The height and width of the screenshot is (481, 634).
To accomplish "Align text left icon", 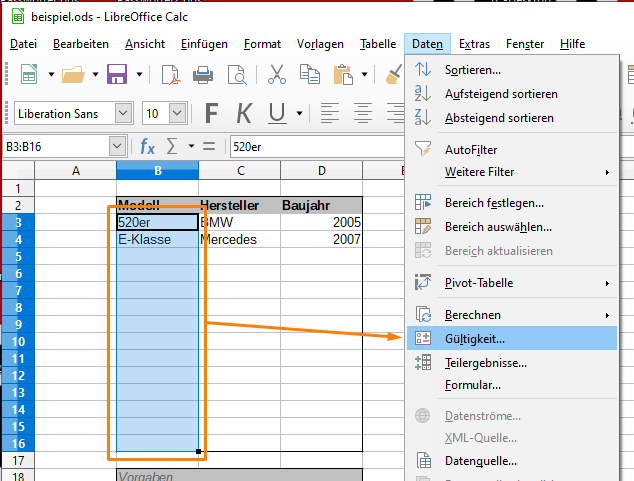I will tap(330, 113).
